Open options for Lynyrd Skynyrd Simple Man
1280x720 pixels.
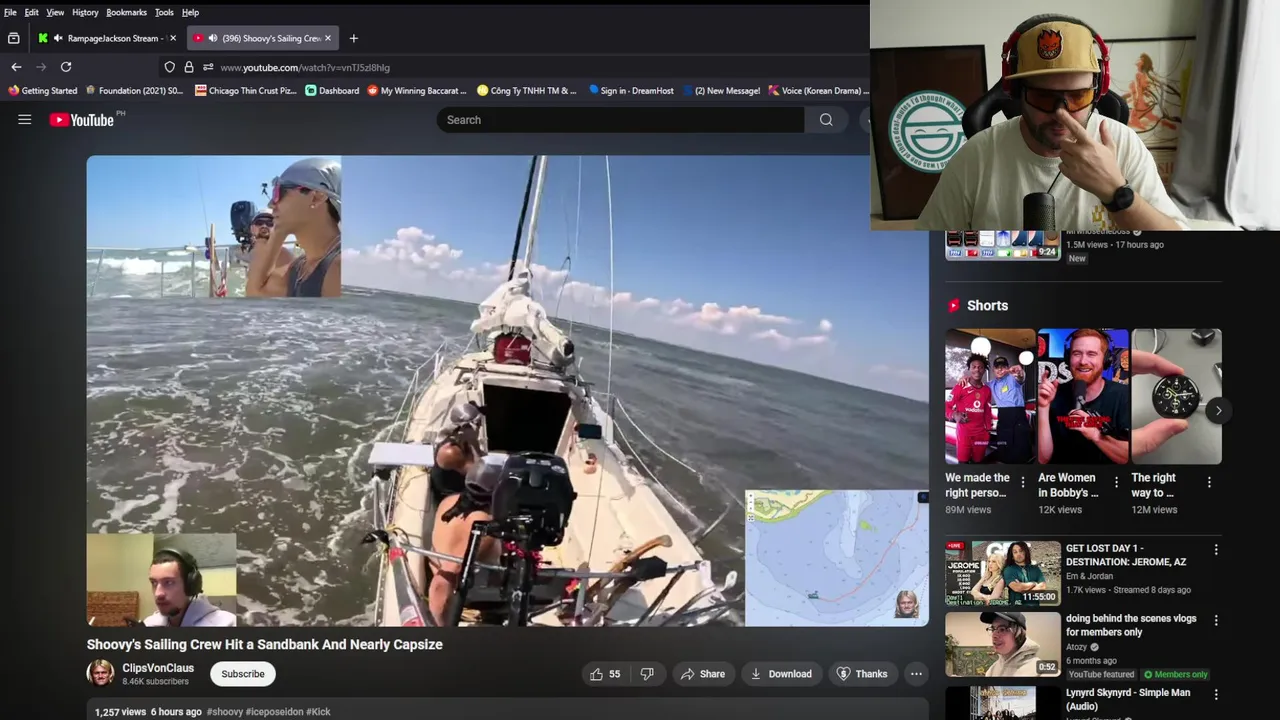[x=1216, y=694]
